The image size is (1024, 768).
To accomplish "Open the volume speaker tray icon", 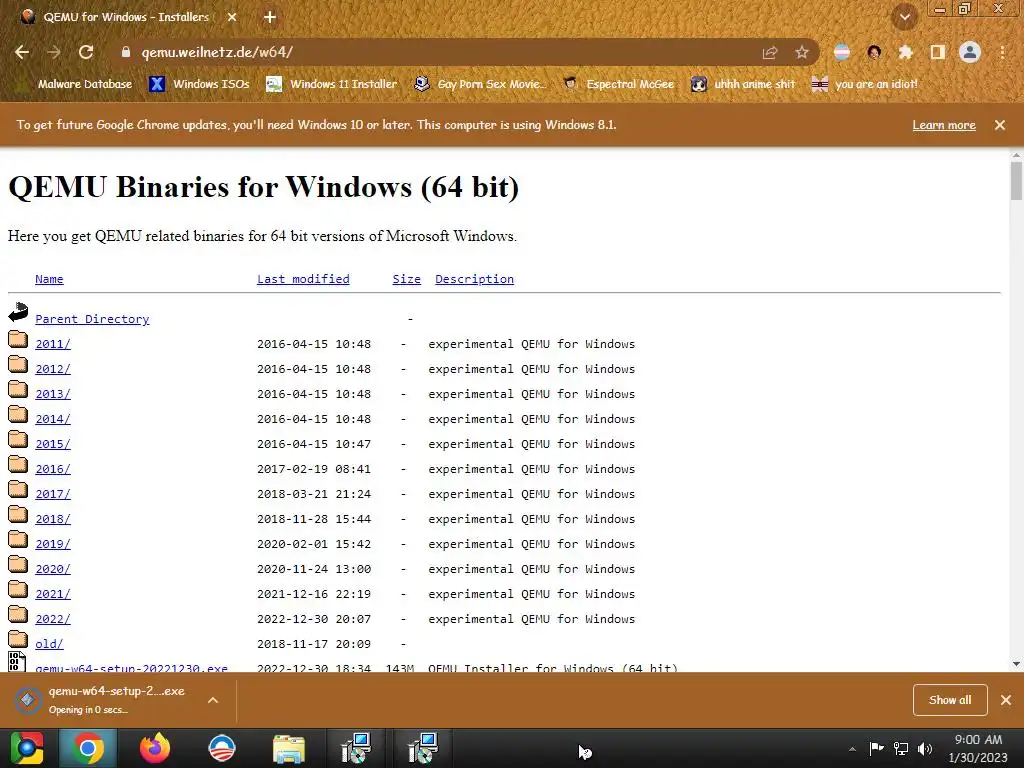I will (x=925, y=749).
